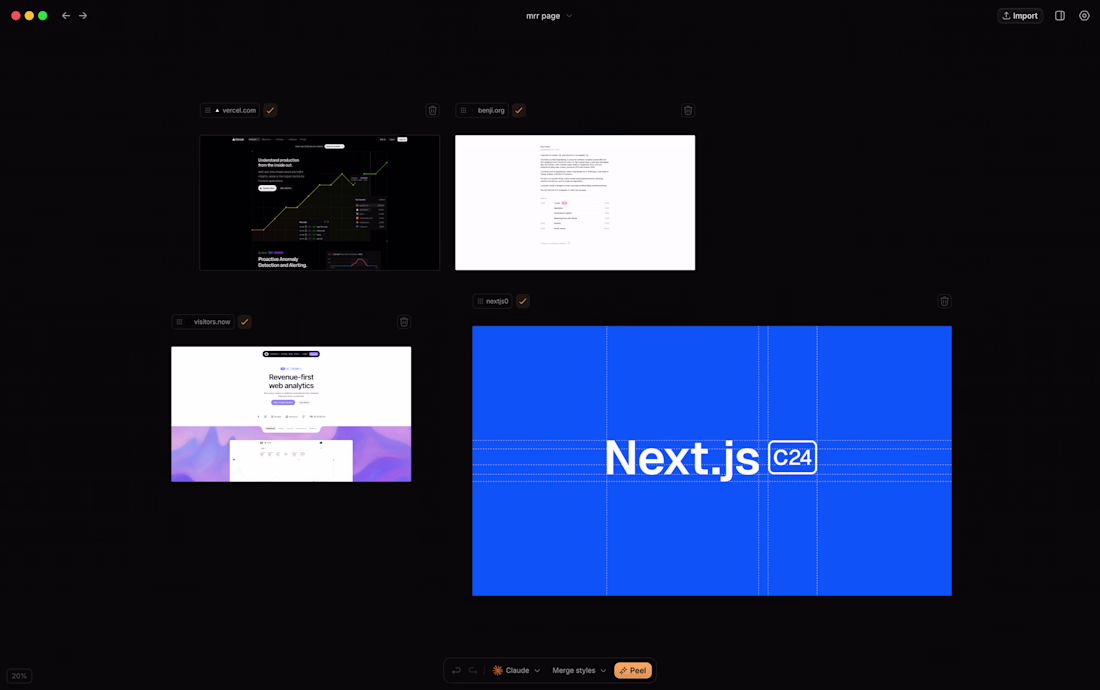Open the visitors.now Revenue-first web analytics thumbnail

[291, 414]
